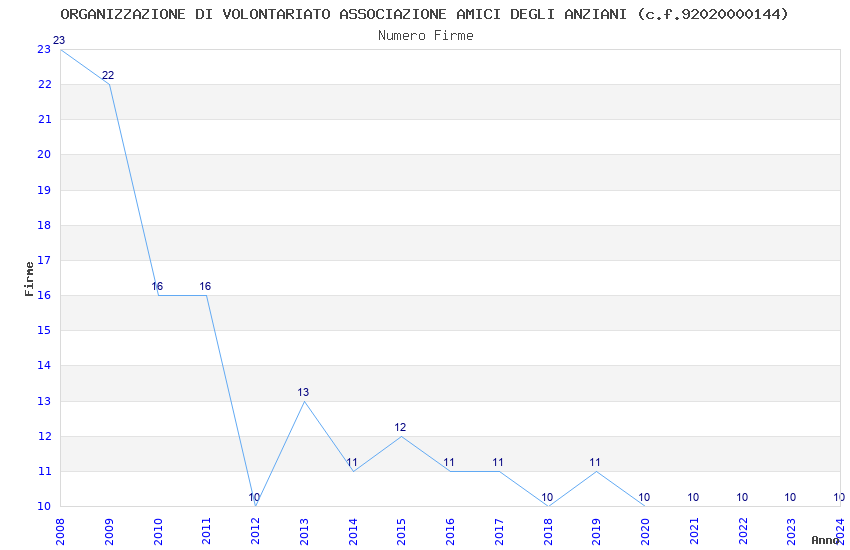Image resolution: width=850 pixels, height=550 pixels.
Task: Click y-axis tick value 15
Action: (x=44, y=331)
